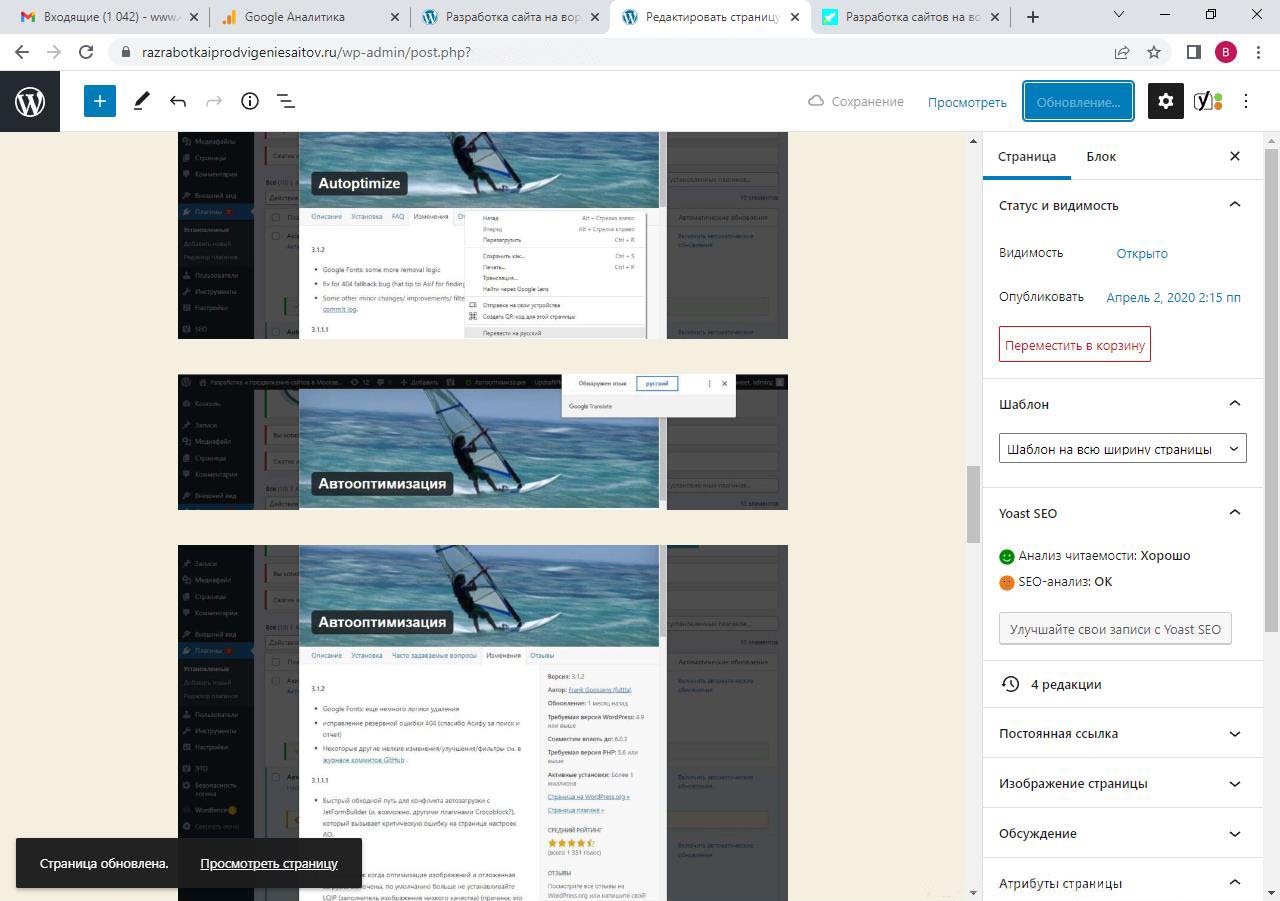1280x901 pixels.
Task: Select the pencil Tools icon
Action: pos(142,101)
